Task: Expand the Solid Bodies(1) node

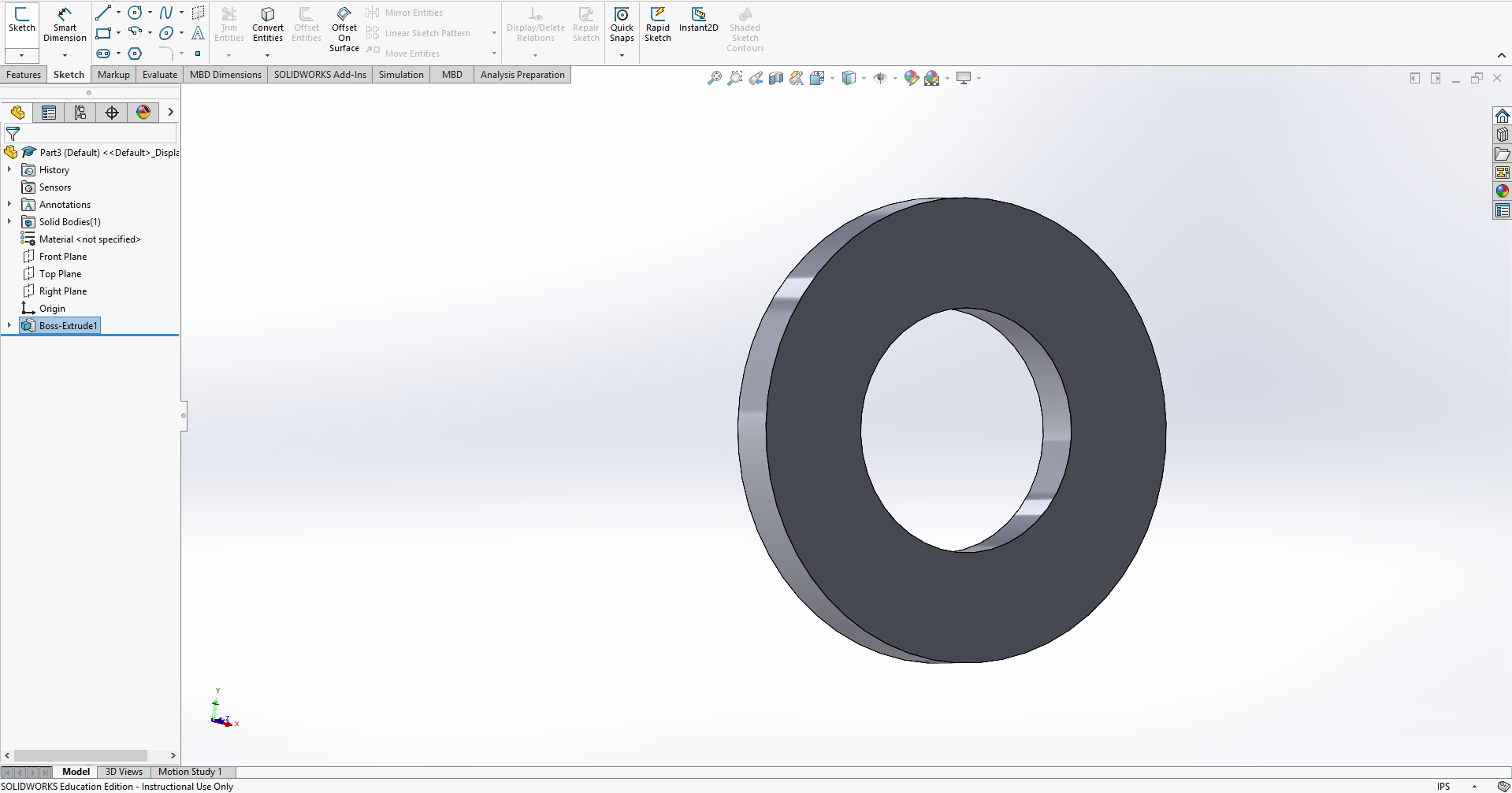Action: click(x=9, y=221)
